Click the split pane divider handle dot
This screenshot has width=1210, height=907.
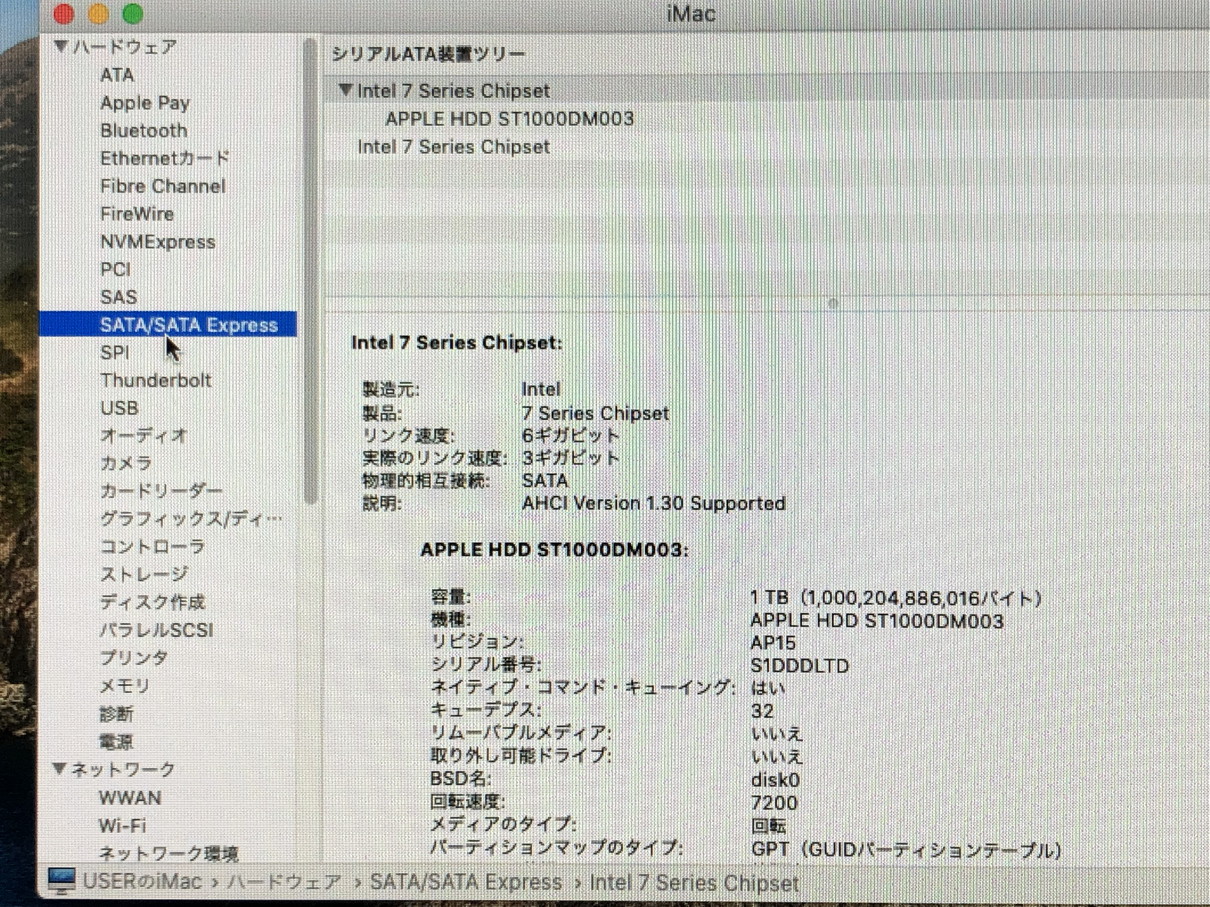[x=832, y=303]
